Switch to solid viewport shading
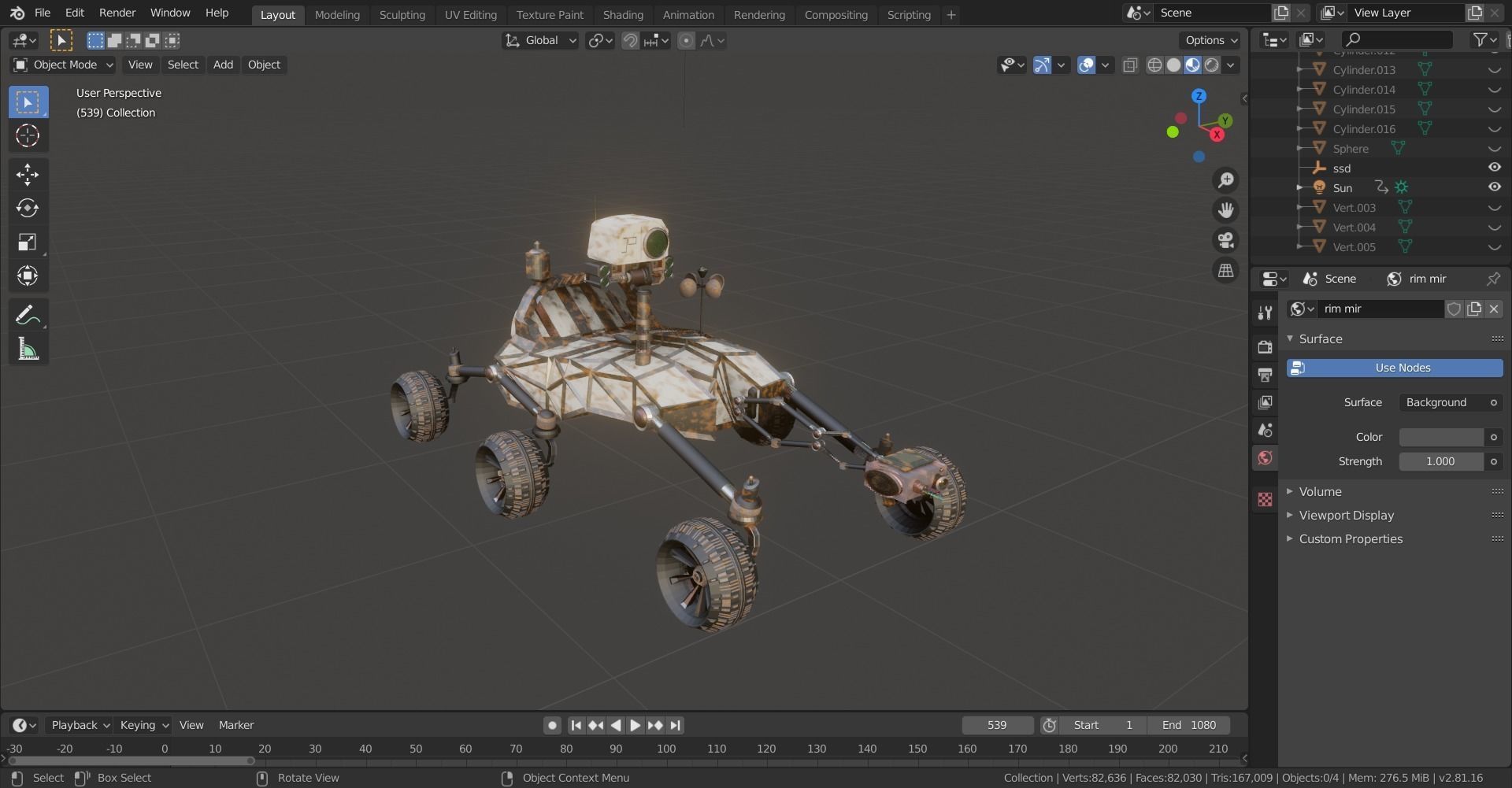 (x=1173, y=65)
